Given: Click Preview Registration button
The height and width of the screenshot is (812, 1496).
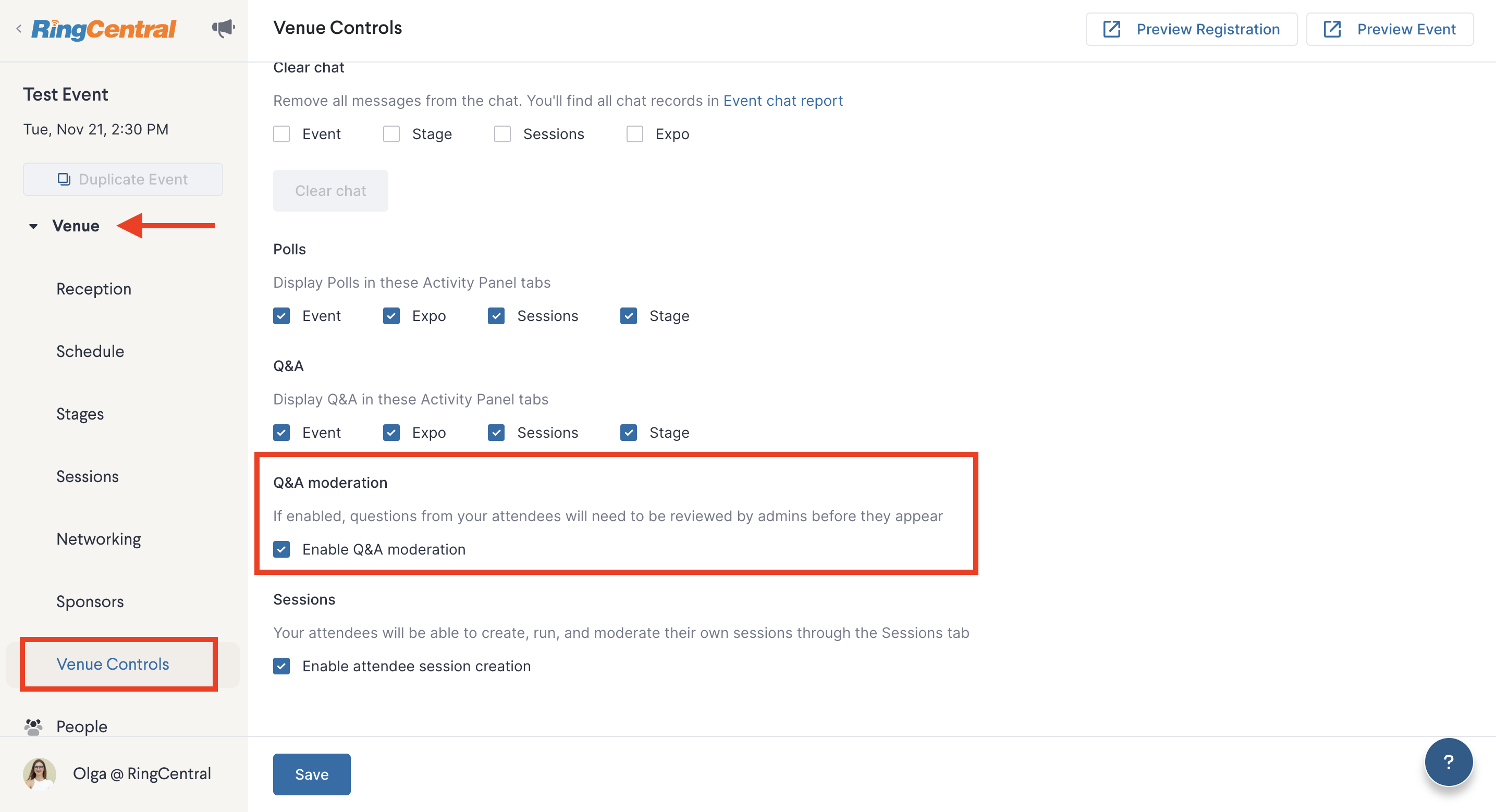Looking at the screenshot, I should coord(1192,29).
